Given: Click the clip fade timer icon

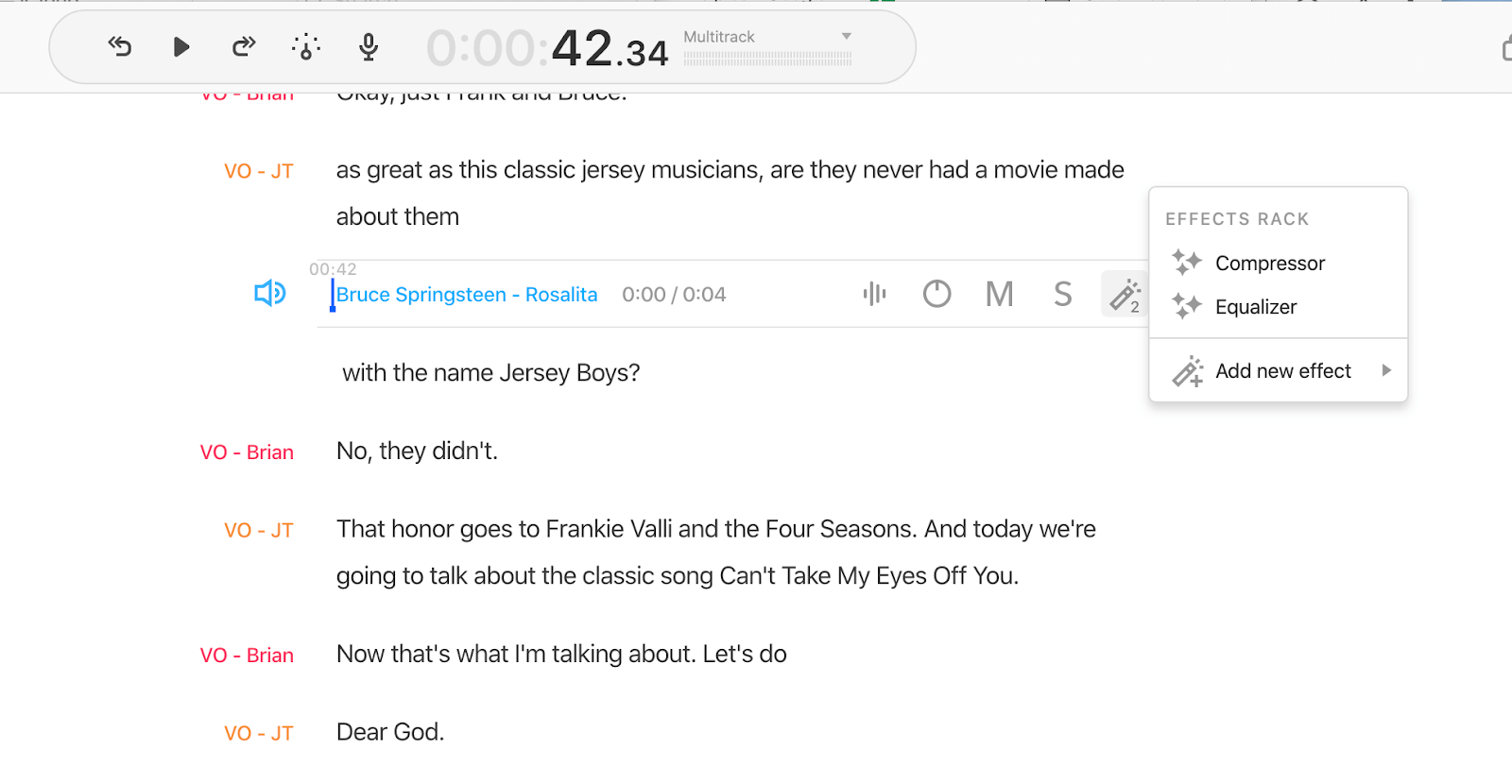Looking at the screenshot, I should pyautogui.click(x=936, y=294).
